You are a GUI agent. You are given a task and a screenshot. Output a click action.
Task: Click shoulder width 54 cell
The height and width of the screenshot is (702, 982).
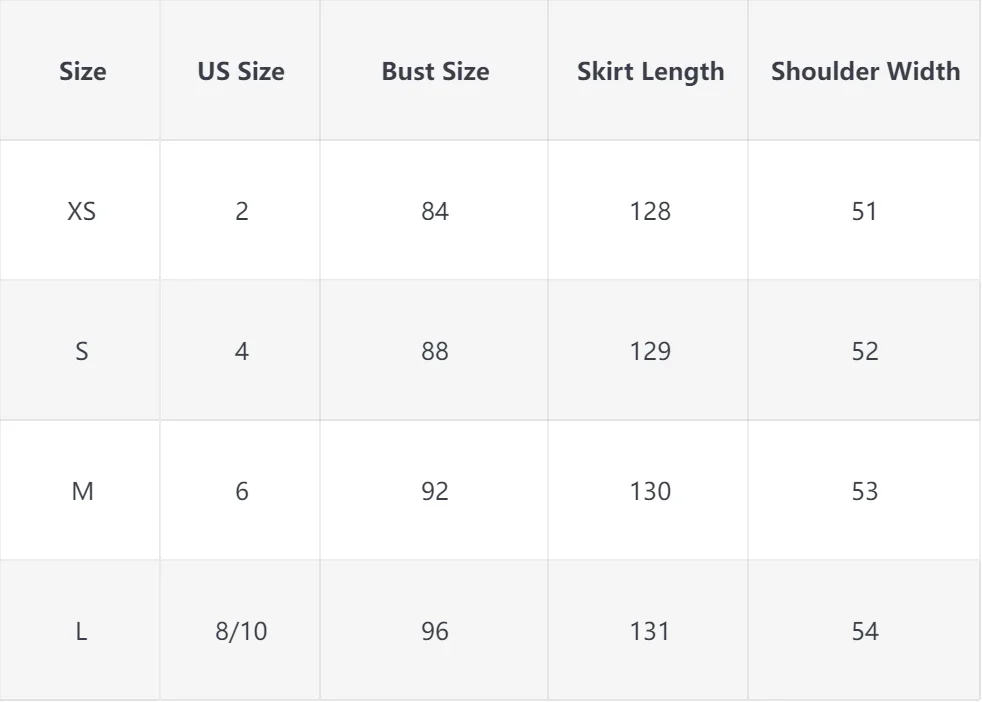click(865, 632)
